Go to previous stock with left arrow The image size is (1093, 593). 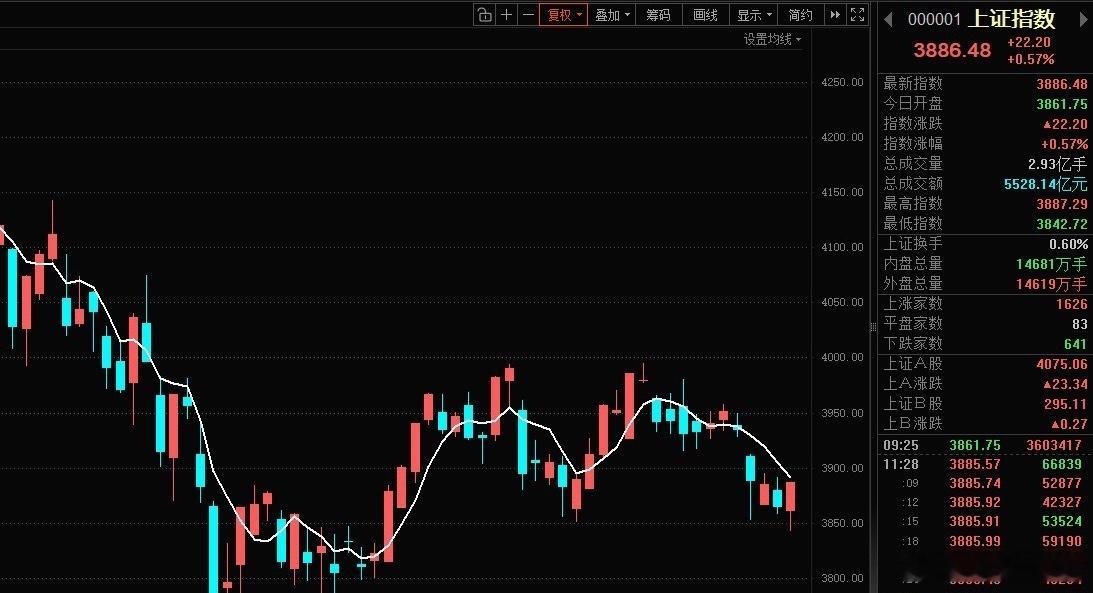[x=888, y=20]
